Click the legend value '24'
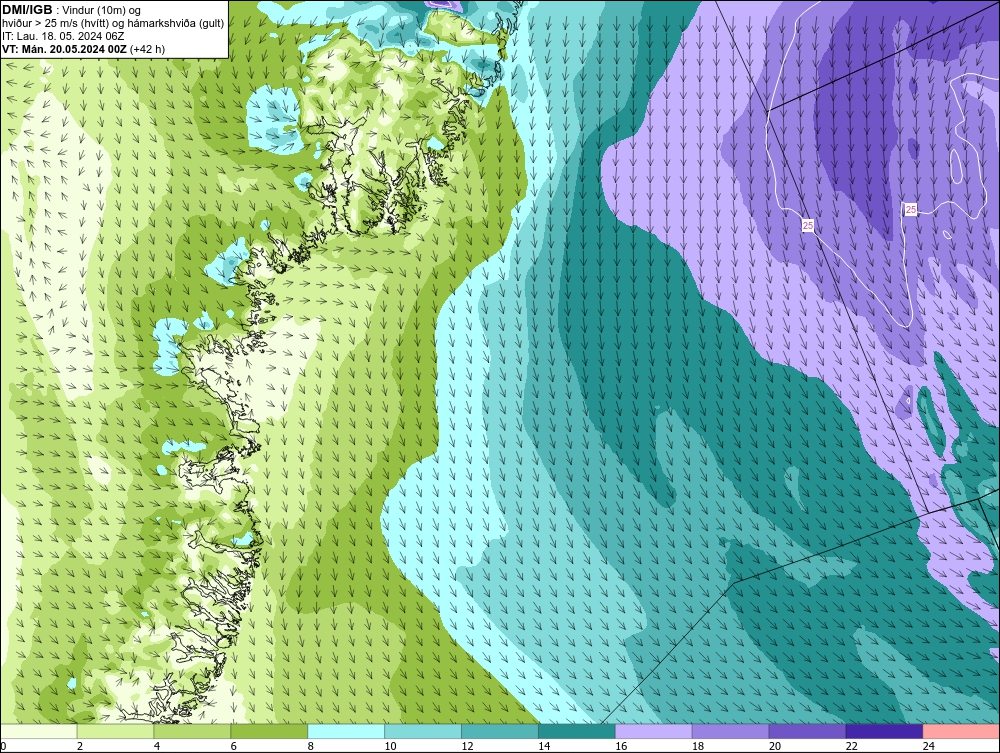This screenshot has height=753, width=1000. (929, 746)
